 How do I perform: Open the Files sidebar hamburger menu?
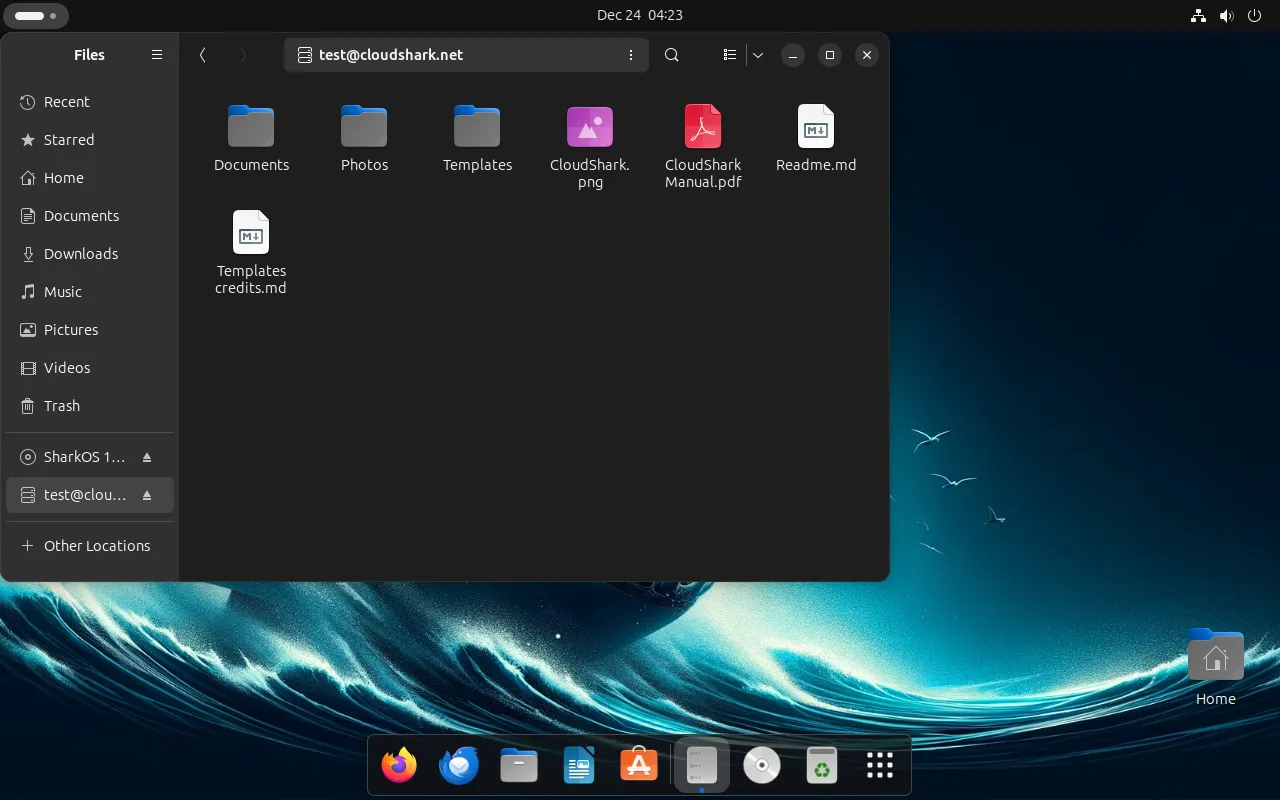157,55
